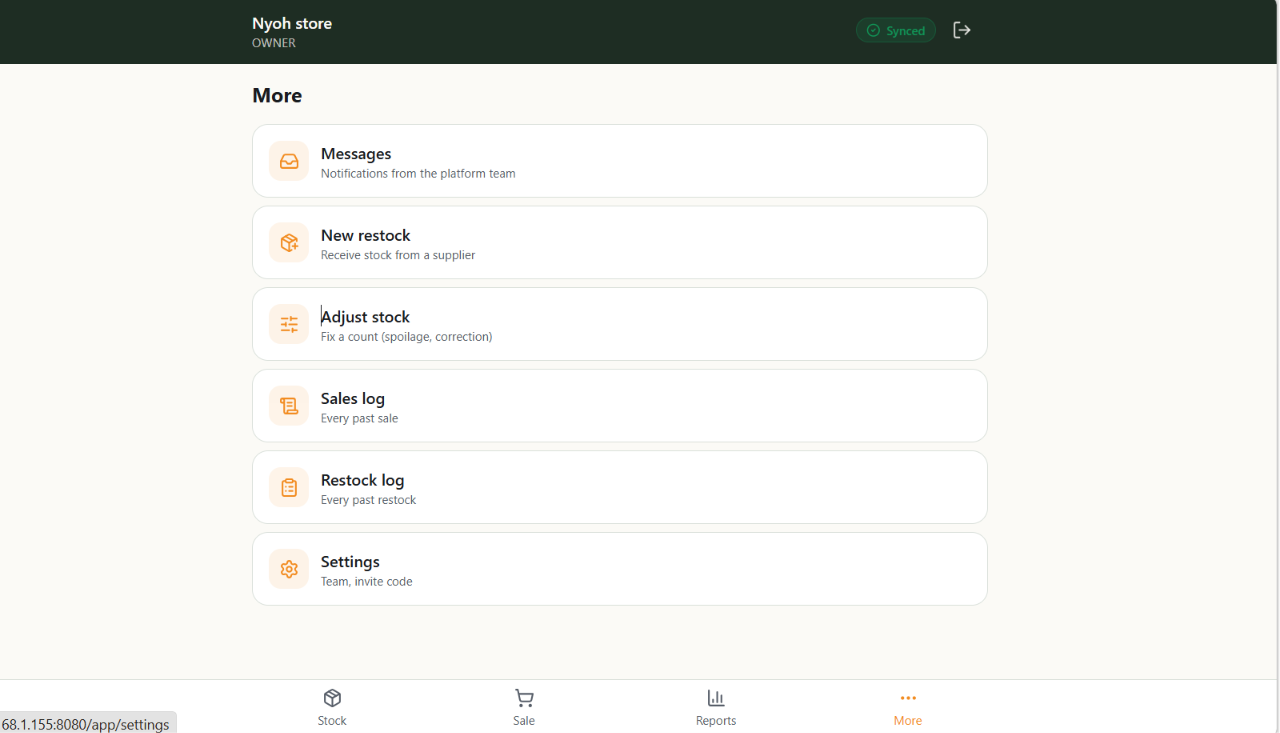Click the New restock box icon
This screenshot has width=1280, height=733.
coord(289,243)
